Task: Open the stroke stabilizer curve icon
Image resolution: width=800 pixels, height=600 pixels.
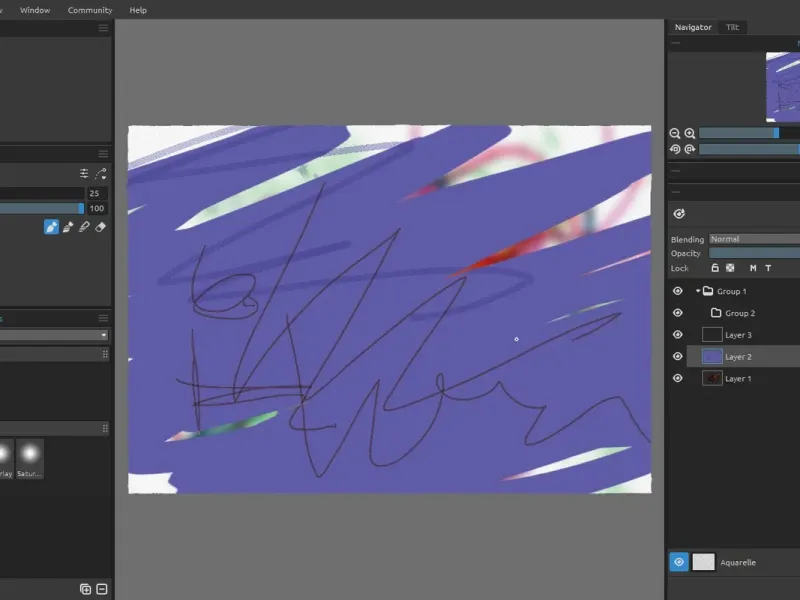Action: pos(101,173)
